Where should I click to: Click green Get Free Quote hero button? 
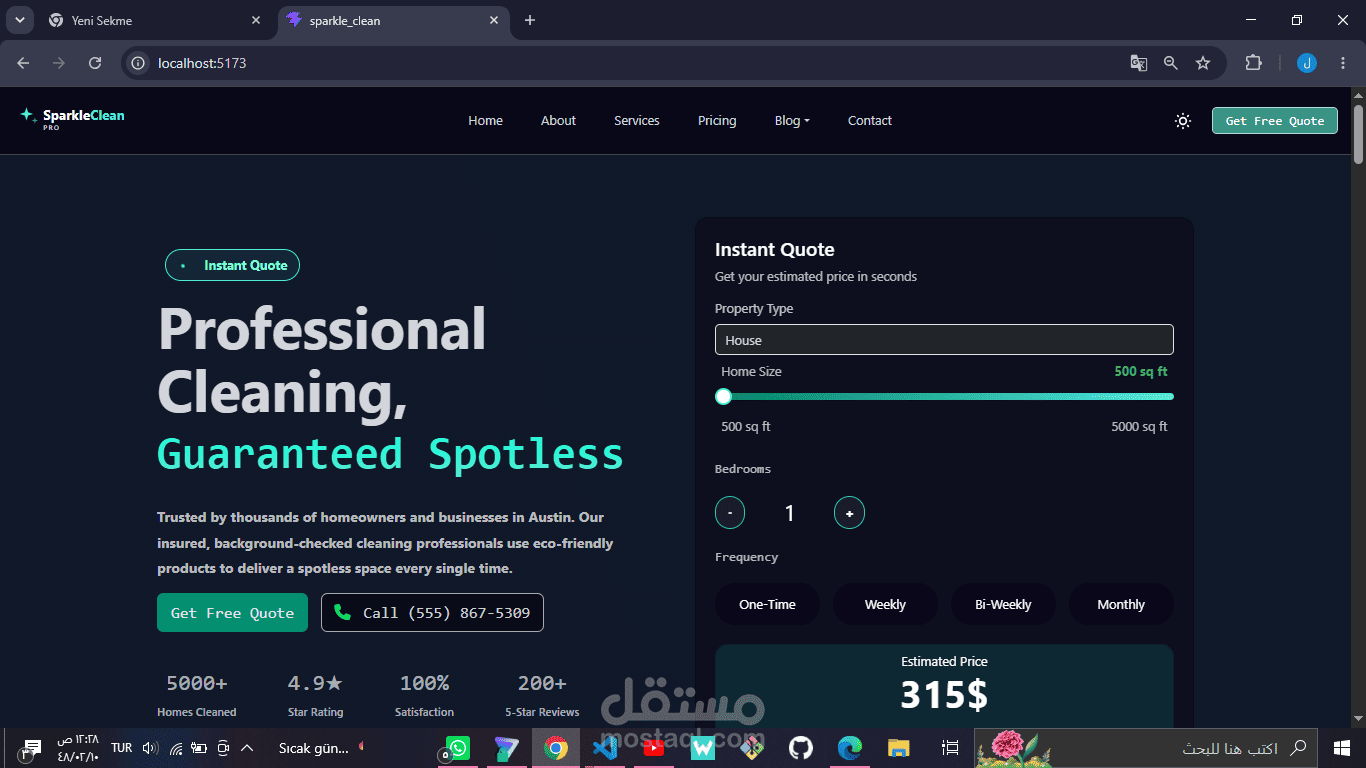232,612
